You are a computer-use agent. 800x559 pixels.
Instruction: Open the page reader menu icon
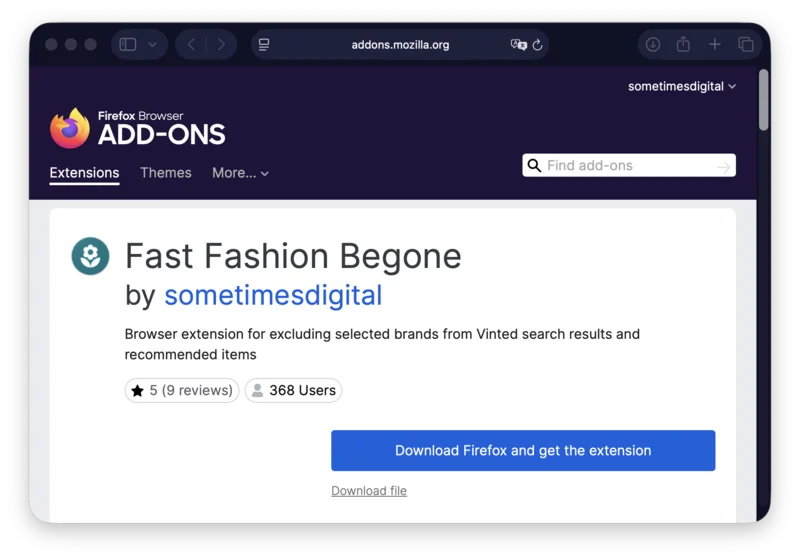pyautogui.click(x=264, y=45)
